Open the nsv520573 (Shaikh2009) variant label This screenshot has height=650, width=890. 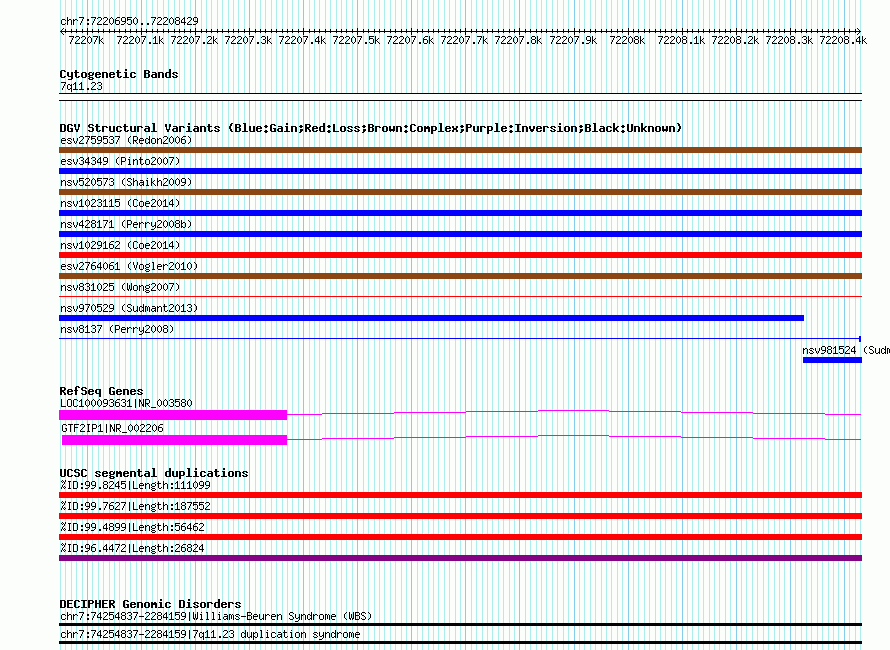pos(126,182)
